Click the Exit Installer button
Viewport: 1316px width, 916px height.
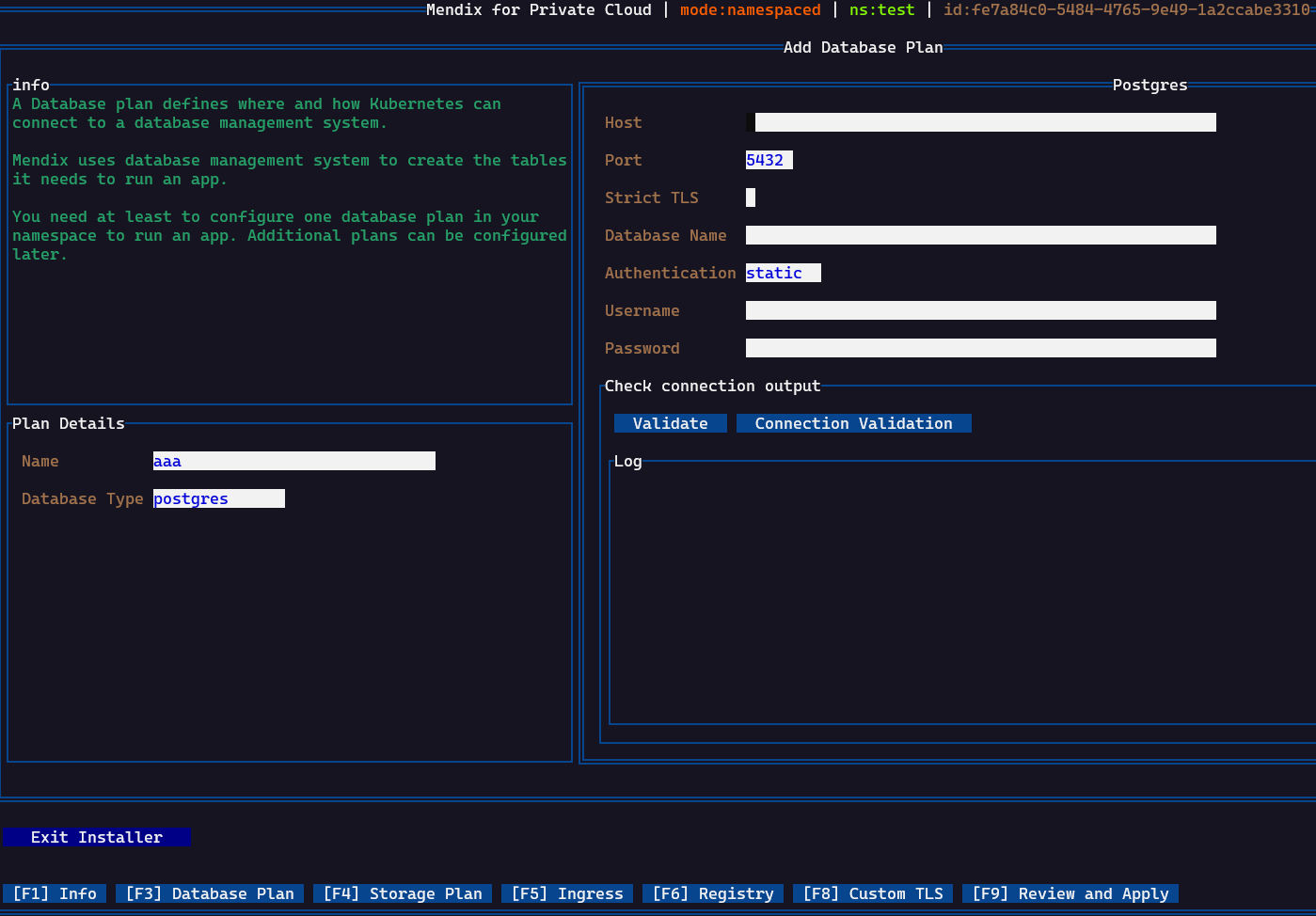tap(97, 837)
